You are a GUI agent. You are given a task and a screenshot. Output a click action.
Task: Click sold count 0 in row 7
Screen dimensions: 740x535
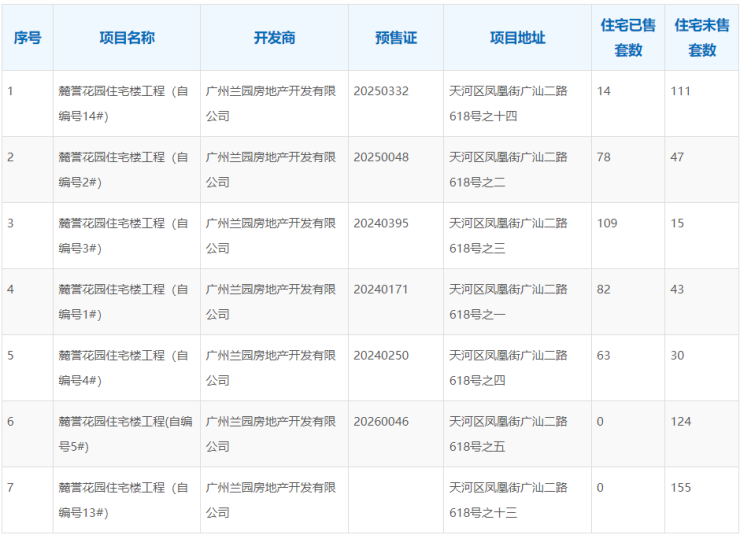600,487
